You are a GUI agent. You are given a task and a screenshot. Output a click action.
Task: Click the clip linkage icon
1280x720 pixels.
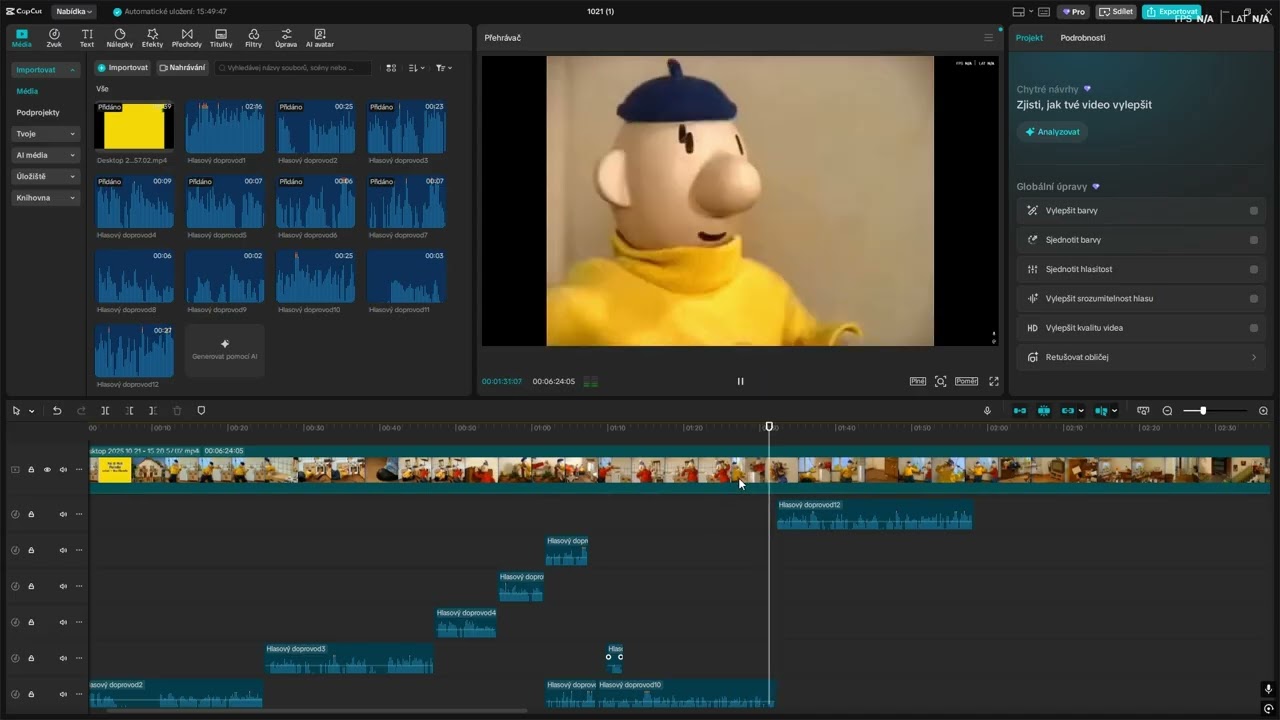[1068, 411]
